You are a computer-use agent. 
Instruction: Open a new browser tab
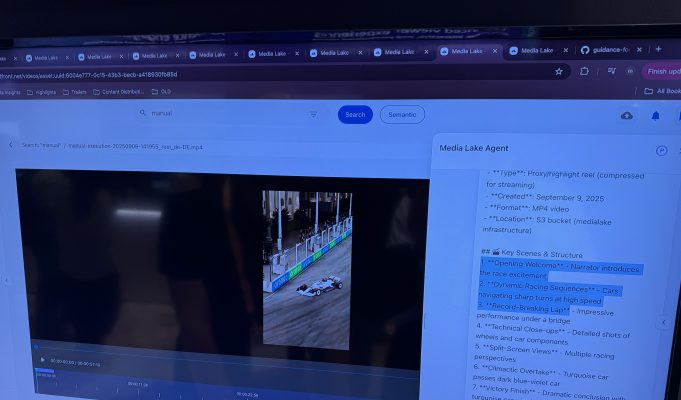point(658,49)
